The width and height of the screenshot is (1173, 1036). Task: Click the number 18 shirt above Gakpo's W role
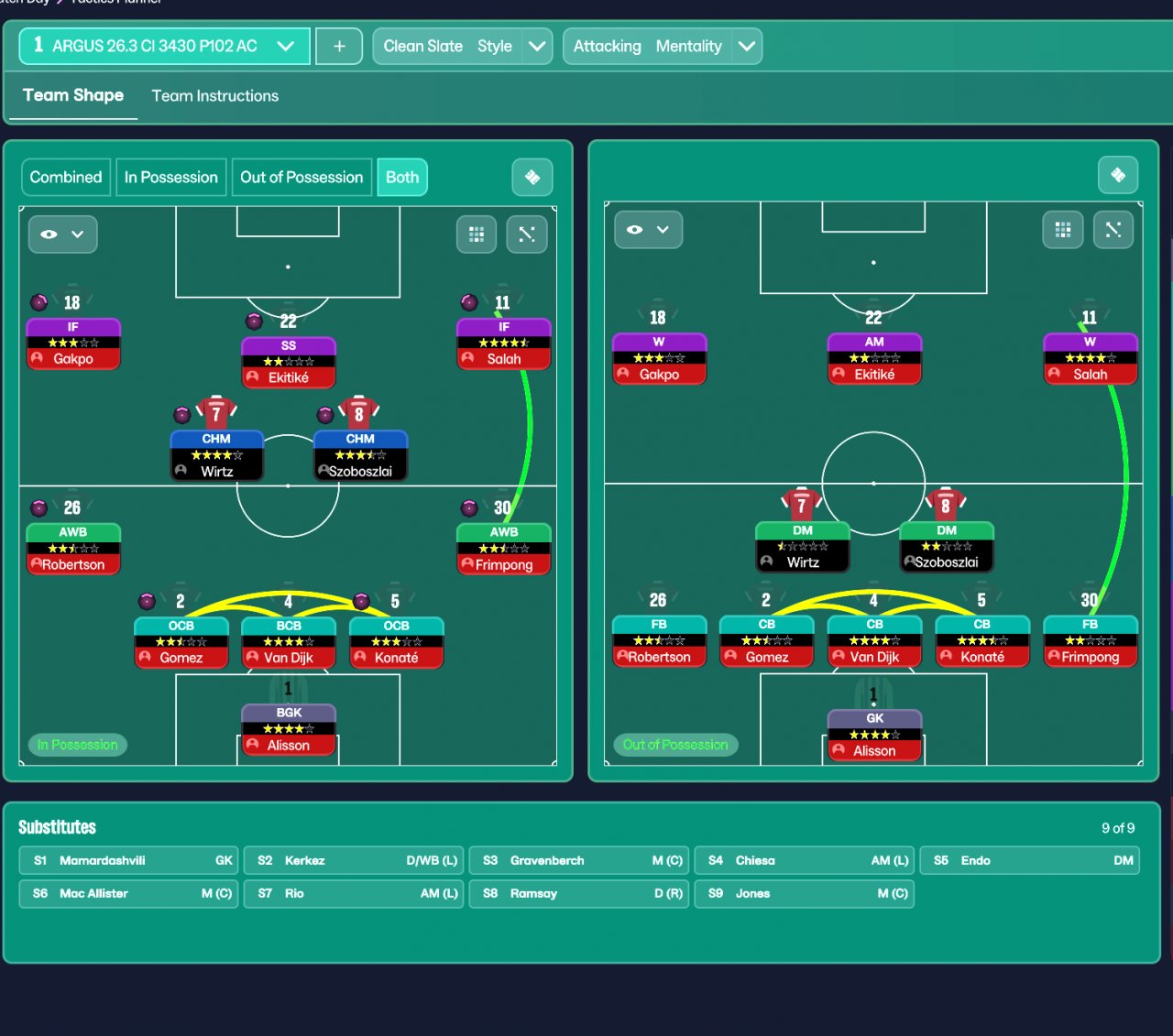tap(658, 316)
